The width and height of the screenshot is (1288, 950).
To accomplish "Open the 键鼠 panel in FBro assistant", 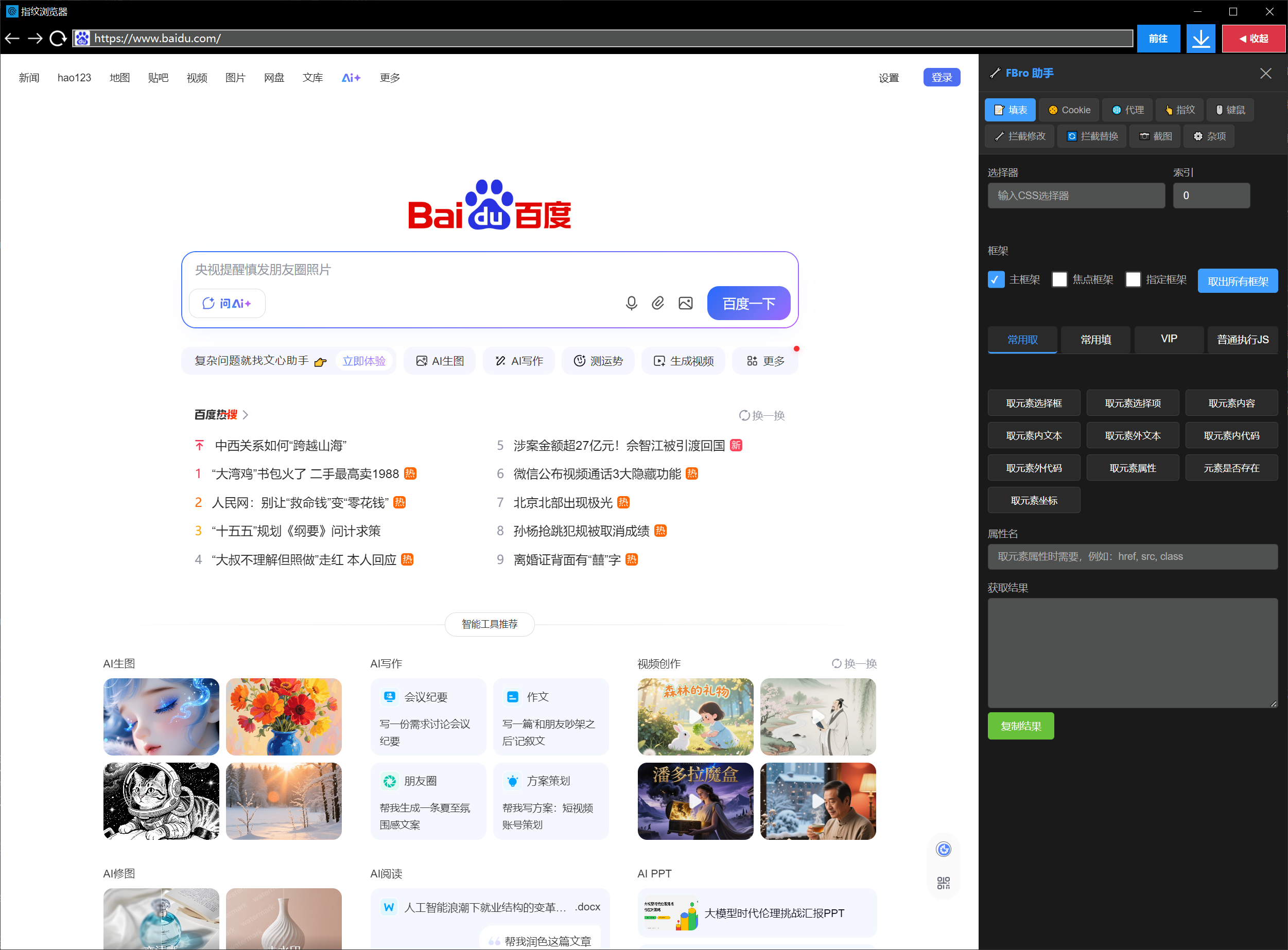I will (x=1230, y=109).
